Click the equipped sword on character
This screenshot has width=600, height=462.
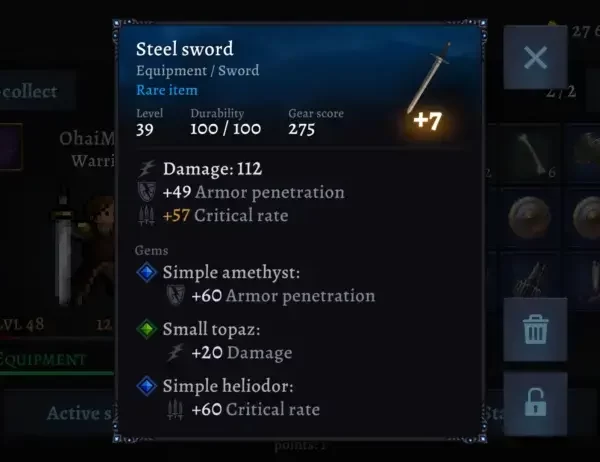click(x=63, y=249)
